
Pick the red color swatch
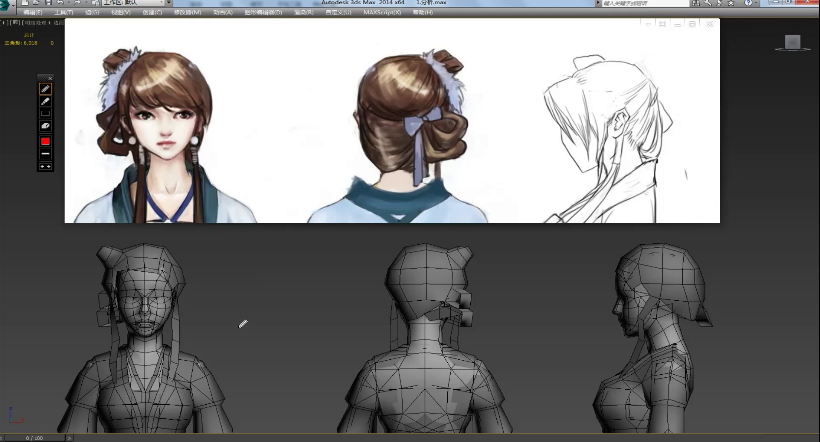tap(45, 141)
